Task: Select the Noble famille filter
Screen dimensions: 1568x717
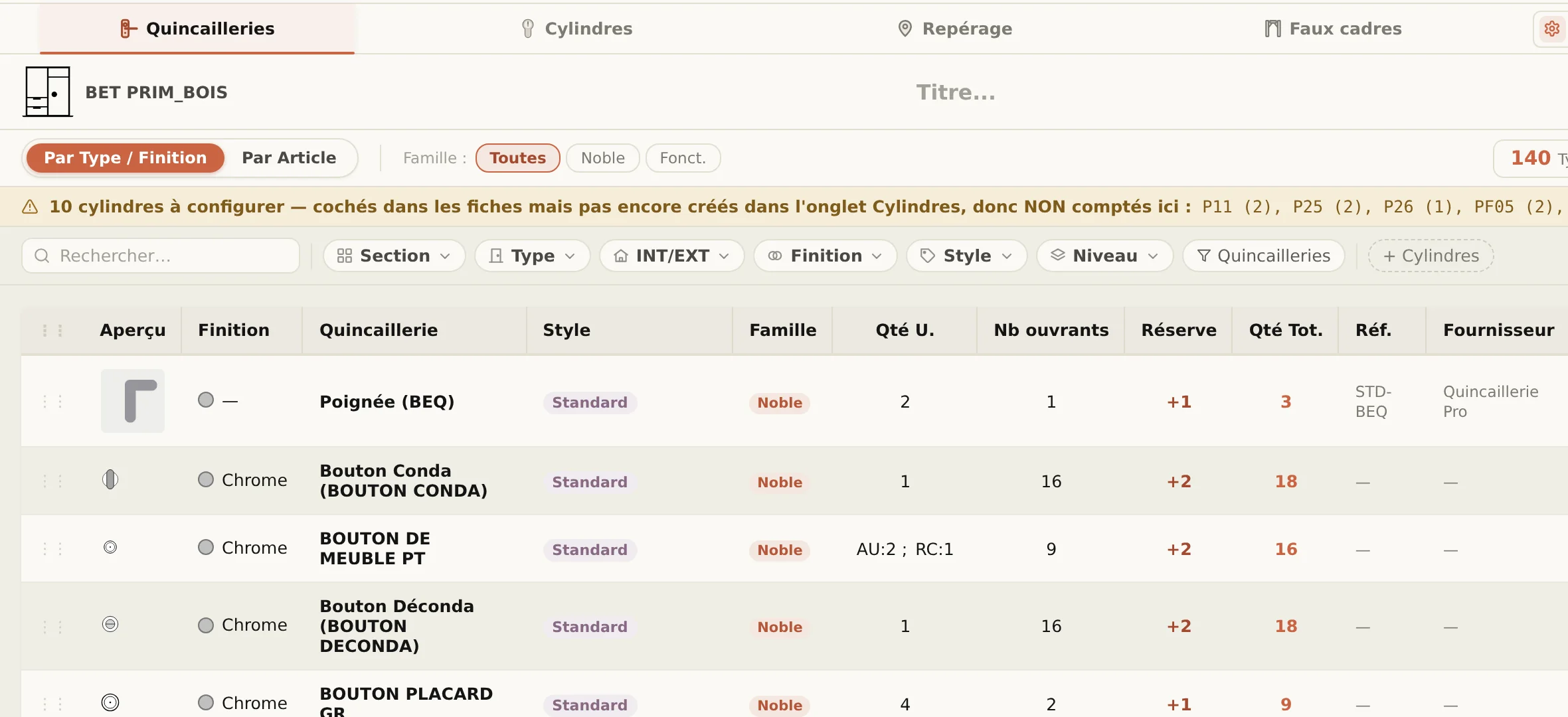Action: click(x=603, y=158)
